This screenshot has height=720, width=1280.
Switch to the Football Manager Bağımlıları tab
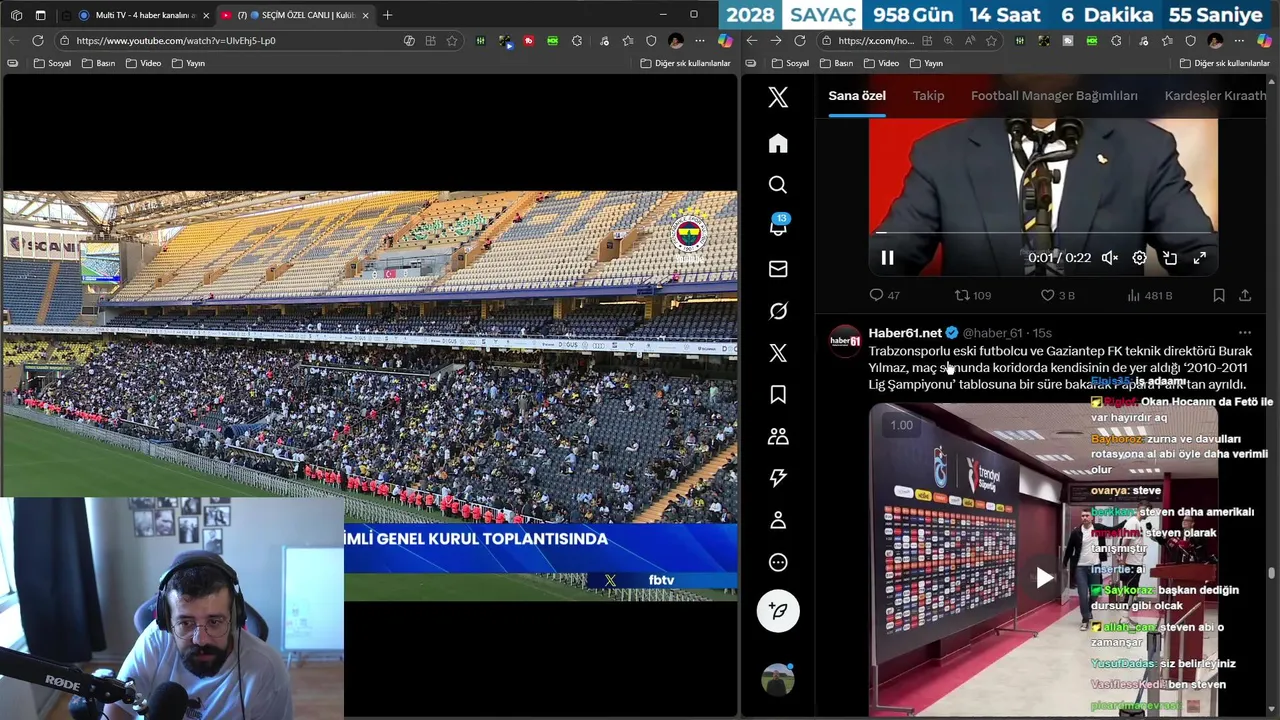(x=1054, y=96)
